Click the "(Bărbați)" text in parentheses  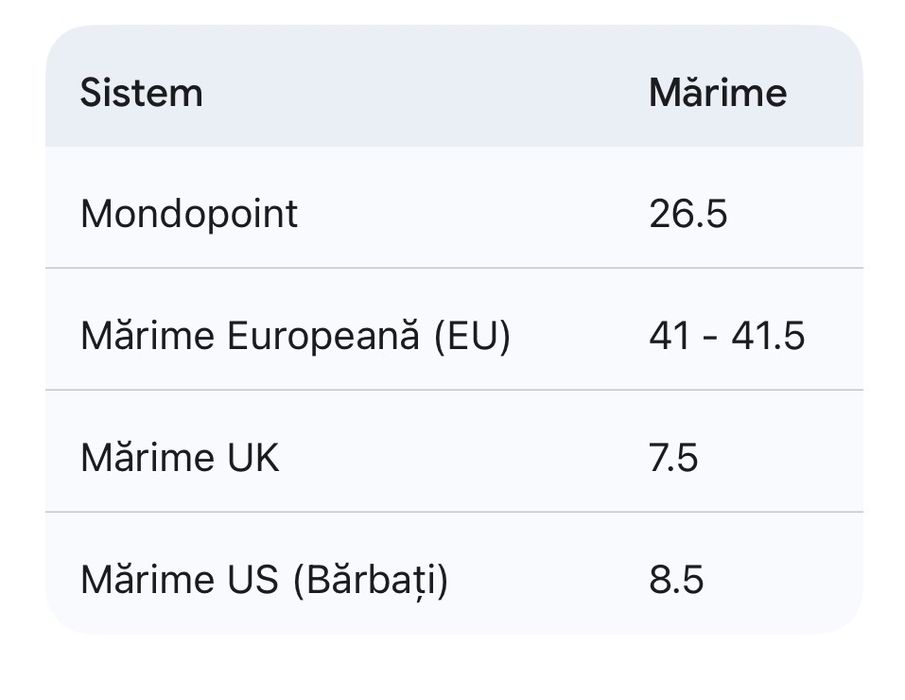[x=371, y=580]
